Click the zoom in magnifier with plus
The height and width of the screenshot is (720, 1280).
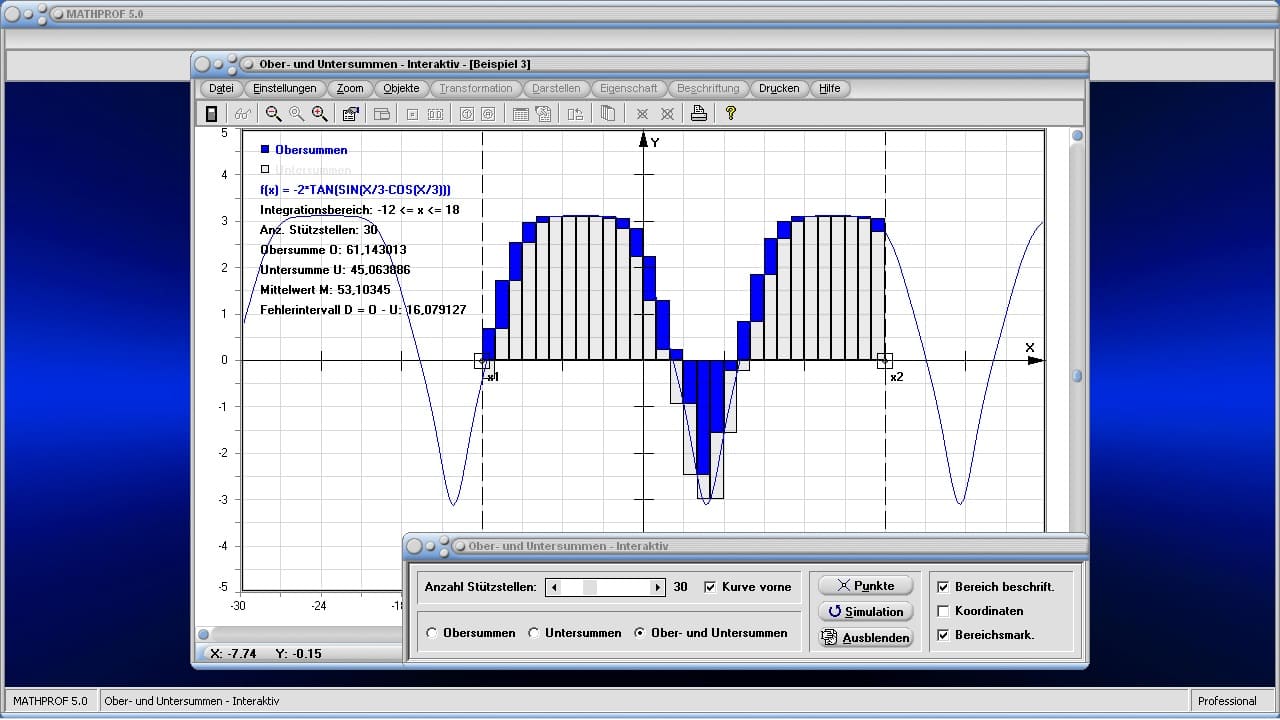coord(319,114)
